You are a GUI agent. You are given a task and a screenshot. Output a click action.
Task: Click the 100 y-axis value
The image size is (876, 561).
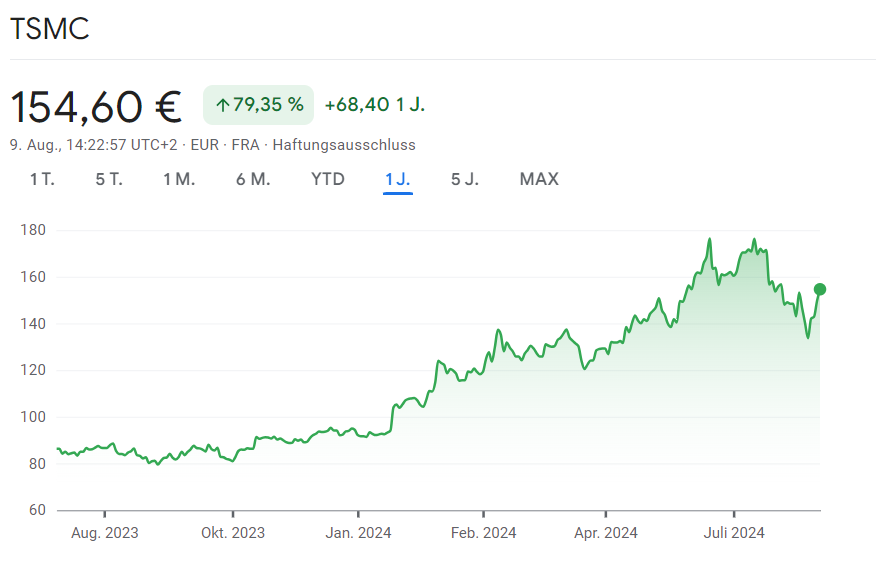click(x=33, y=417)
